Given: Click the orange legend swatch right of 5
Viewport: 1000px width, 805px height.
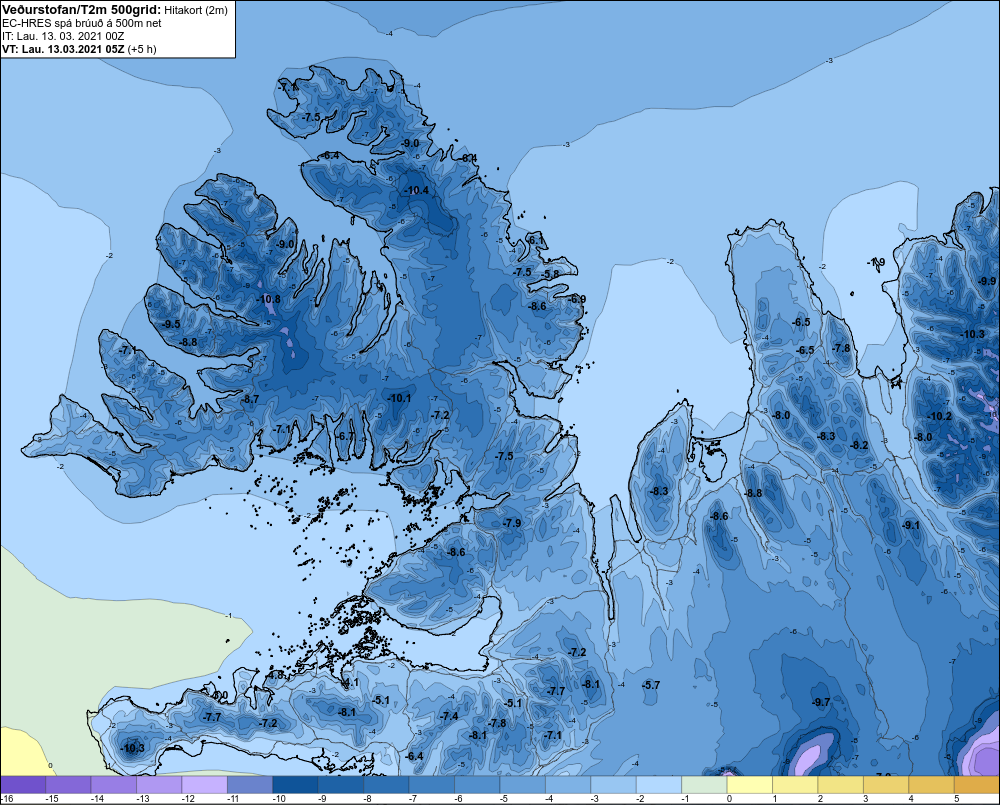Looking at the screenshot, I should [x=977, y=784].
